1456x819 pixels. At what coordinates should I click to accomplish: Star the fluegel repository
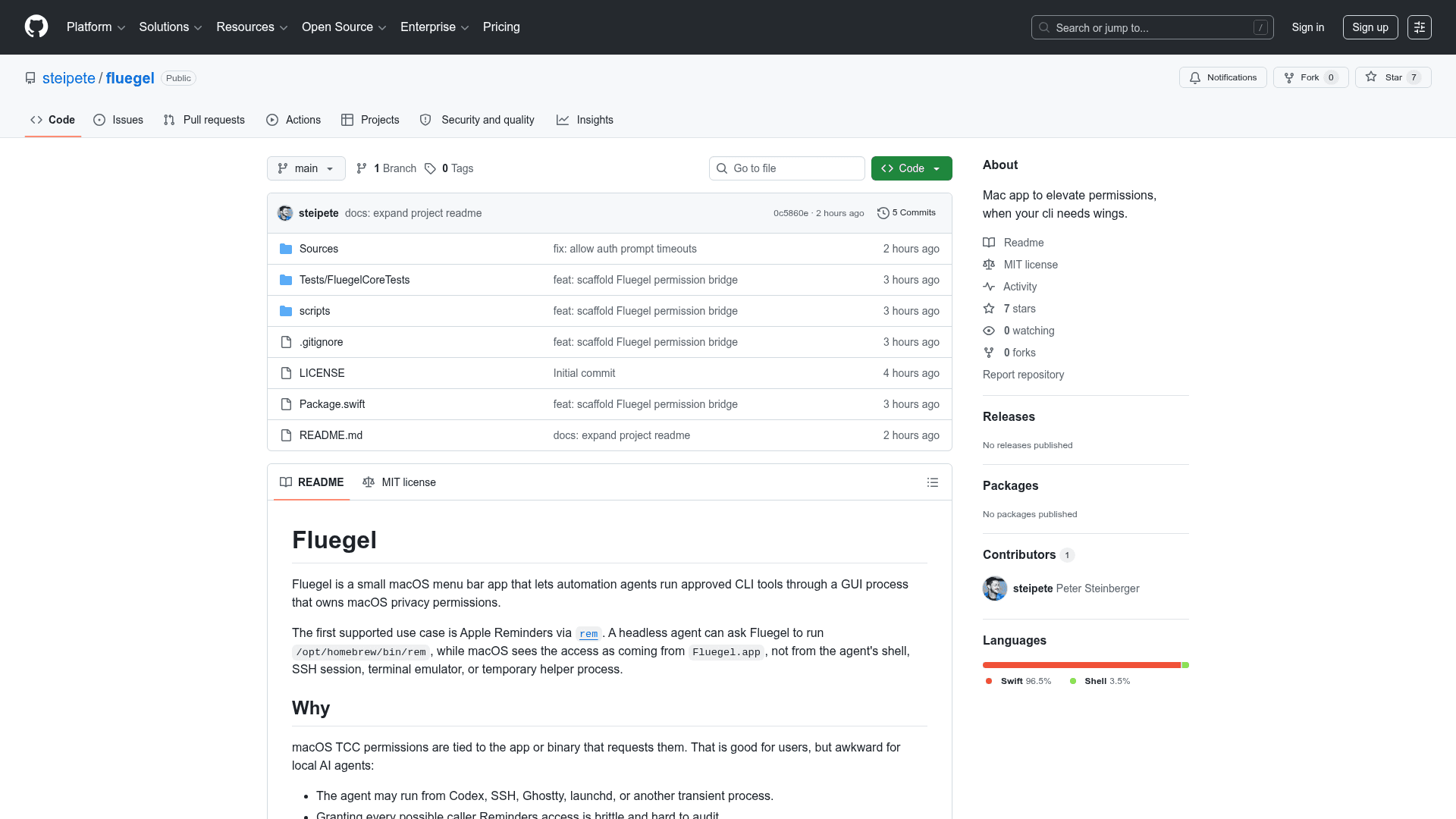tap(1393, 77)
